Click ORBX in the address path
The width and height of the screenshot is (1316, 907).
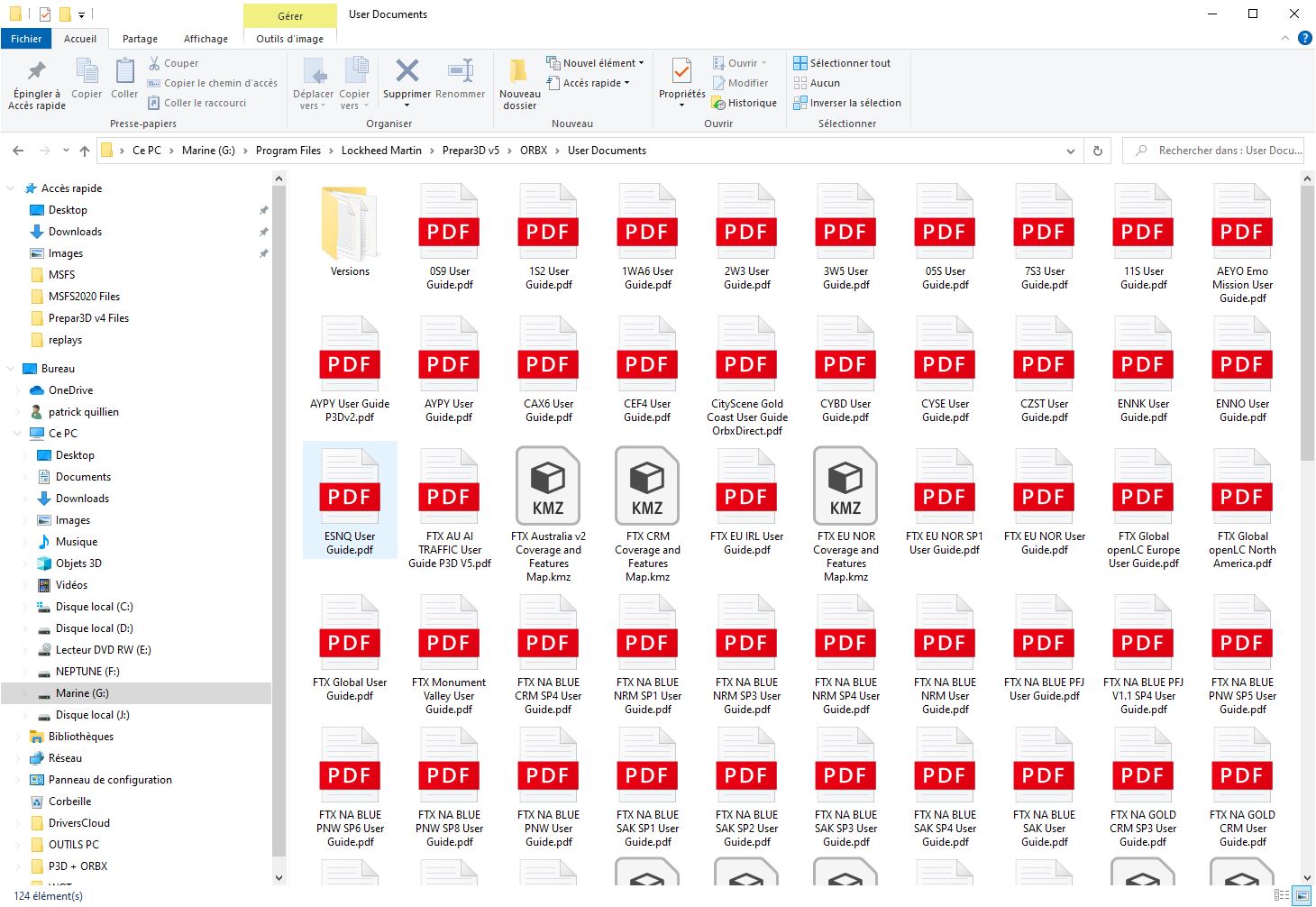pos(534,151)
